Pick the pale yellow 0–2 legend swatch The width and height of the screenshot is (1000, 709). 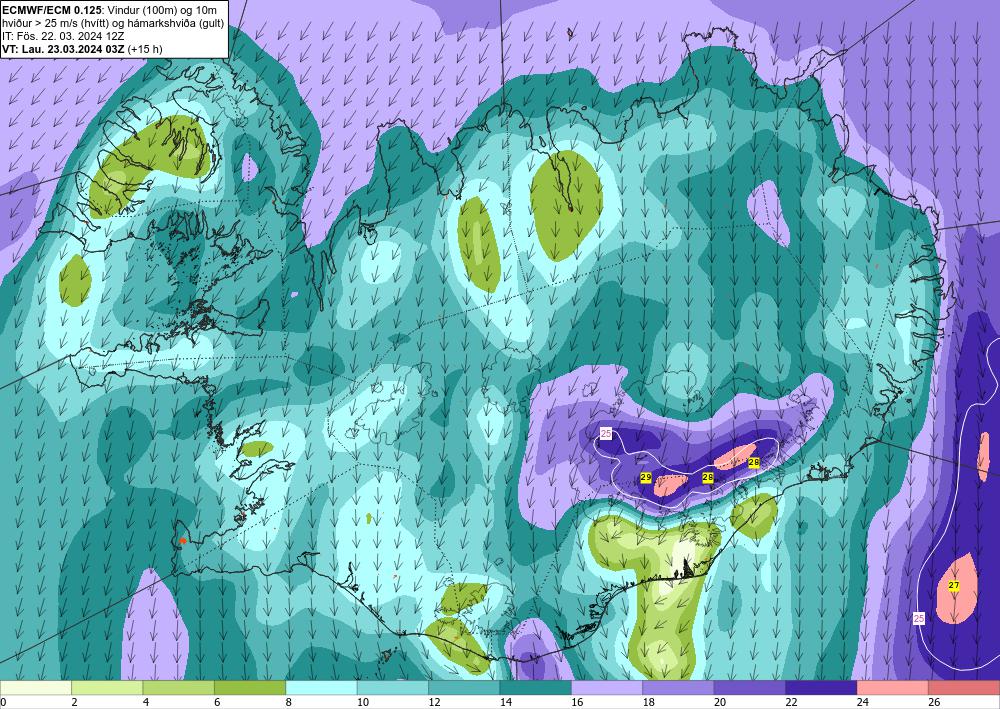point(36,688)
